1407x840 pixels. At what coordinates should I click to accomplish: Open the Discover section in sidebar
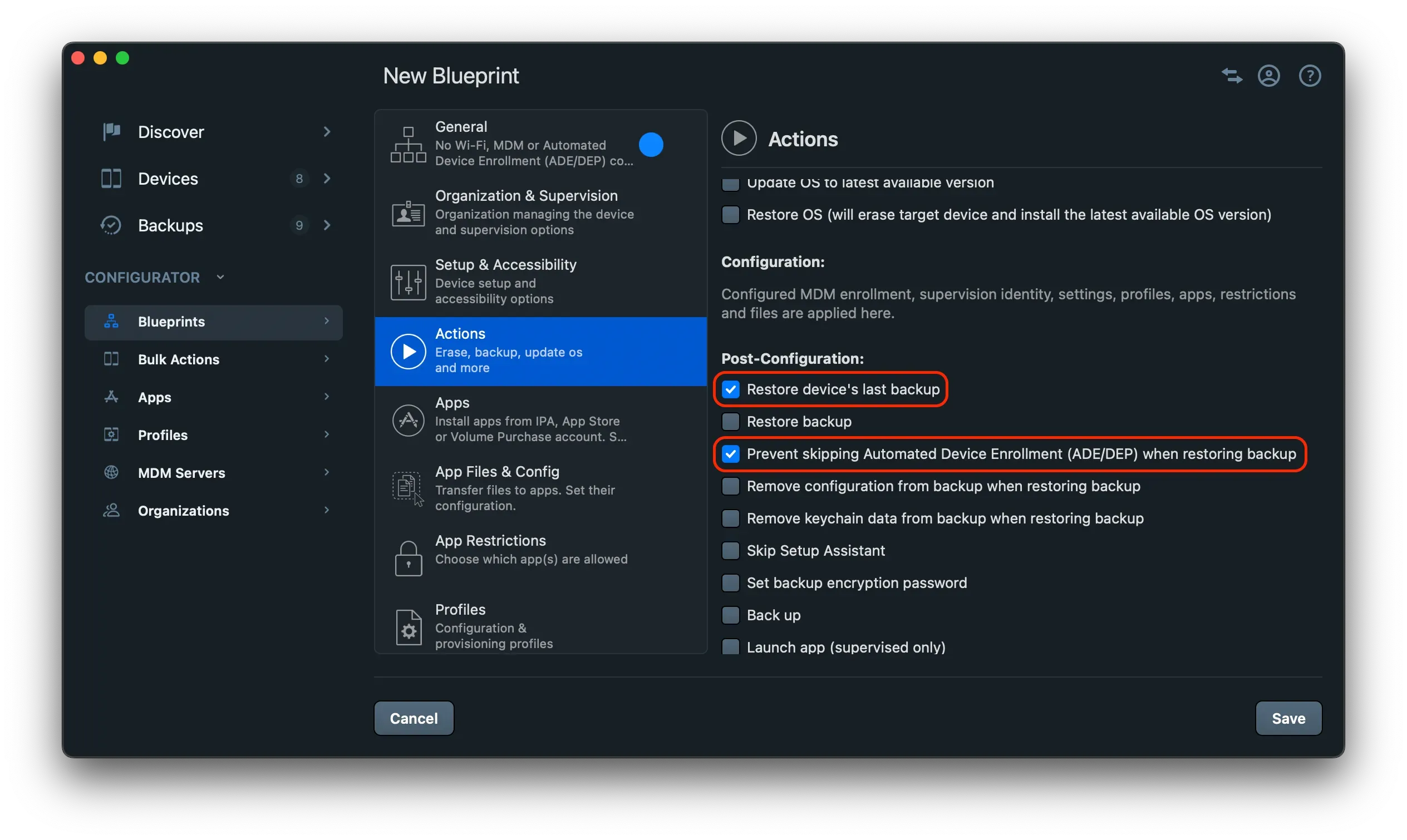point(170,131)
